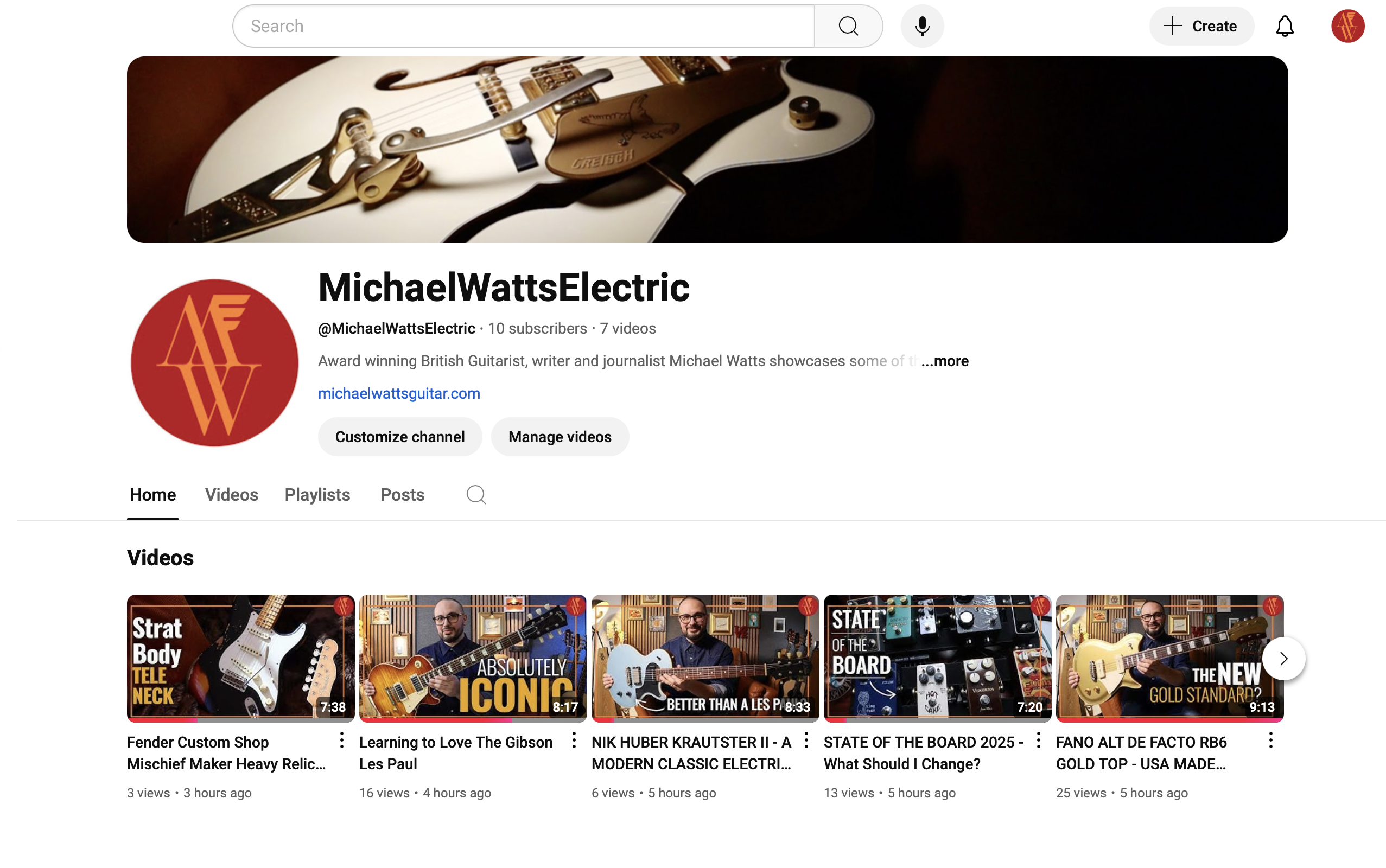Open options menu for Learning to Love Gibson video
Viewport: 1386px width, 868px height.
[574, 740]
